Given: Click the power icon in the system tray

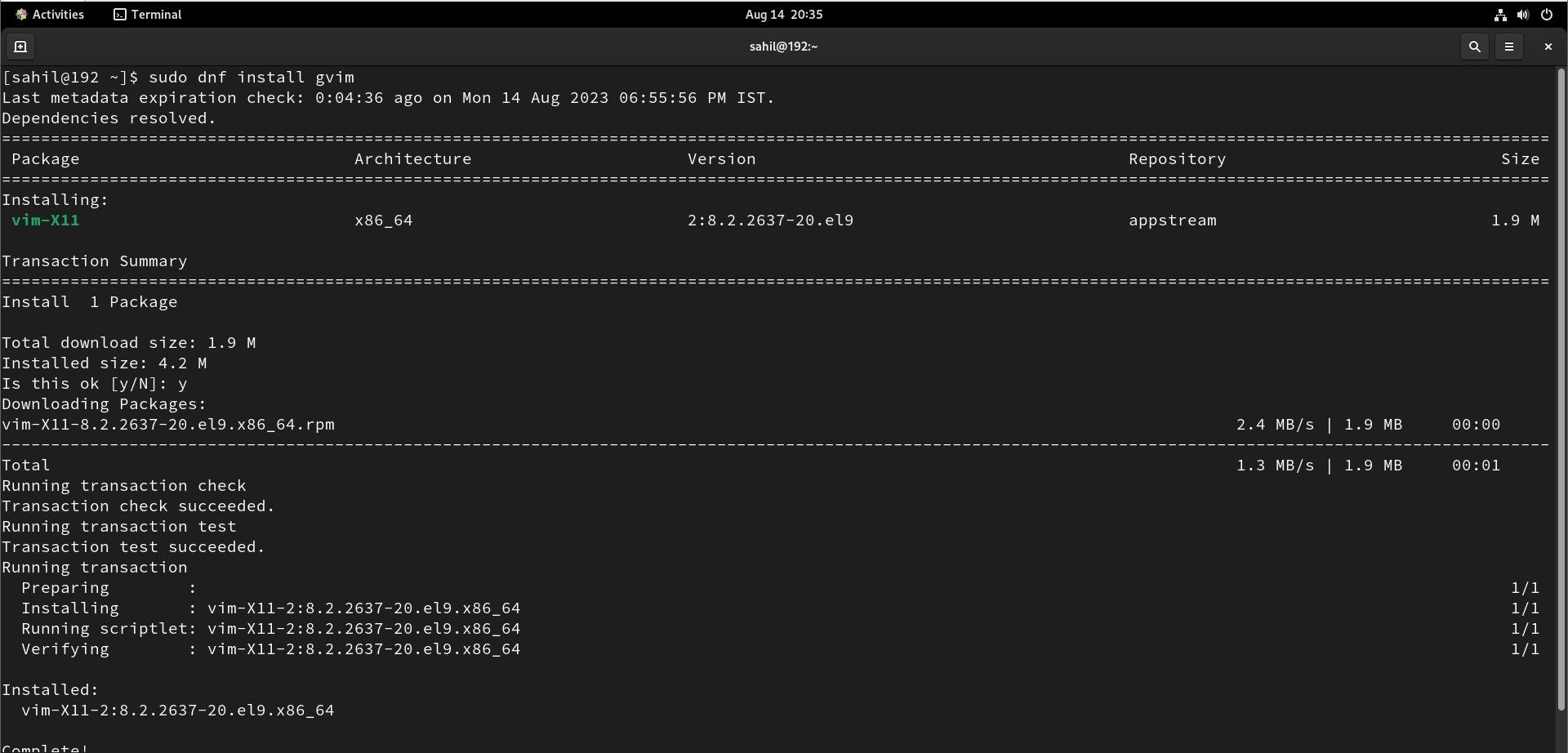Looking at the screenshot, I should coord(1548,14).
